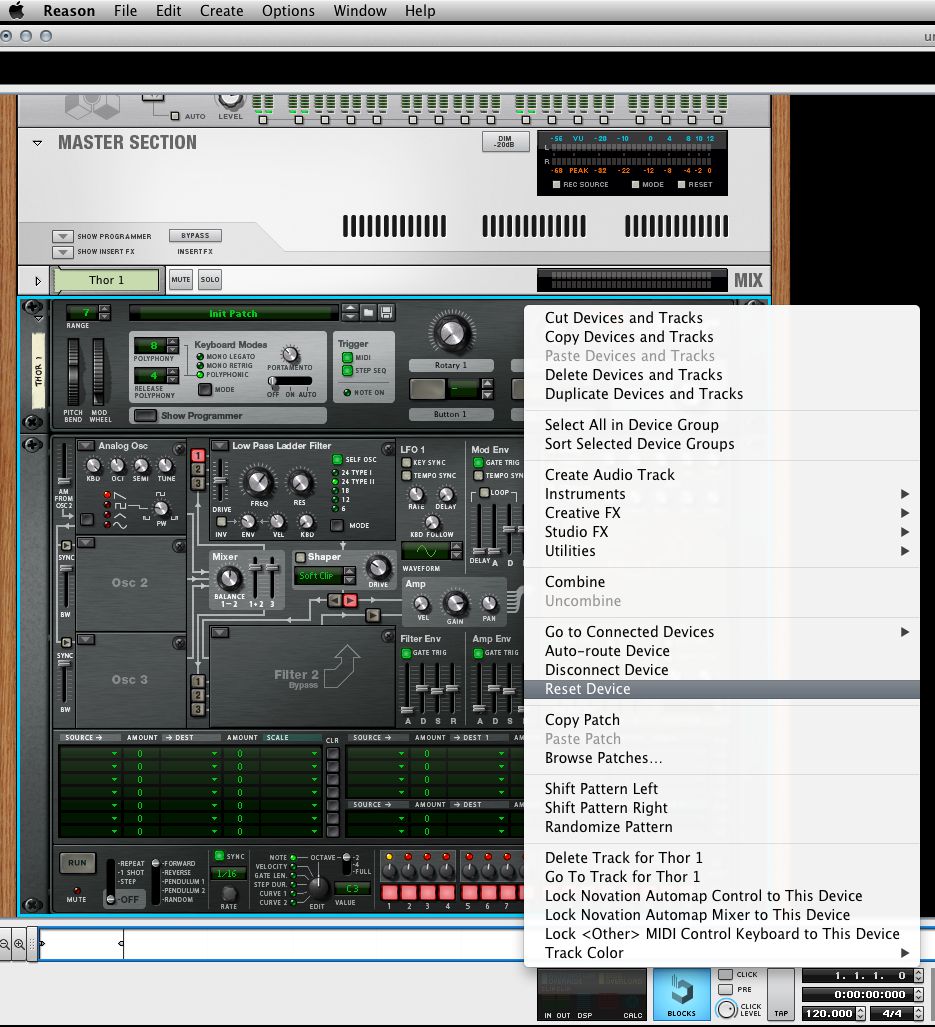Click the zoom out magnifier icon
This screenshot has width=935, height=1027.
tap(5, 944)
